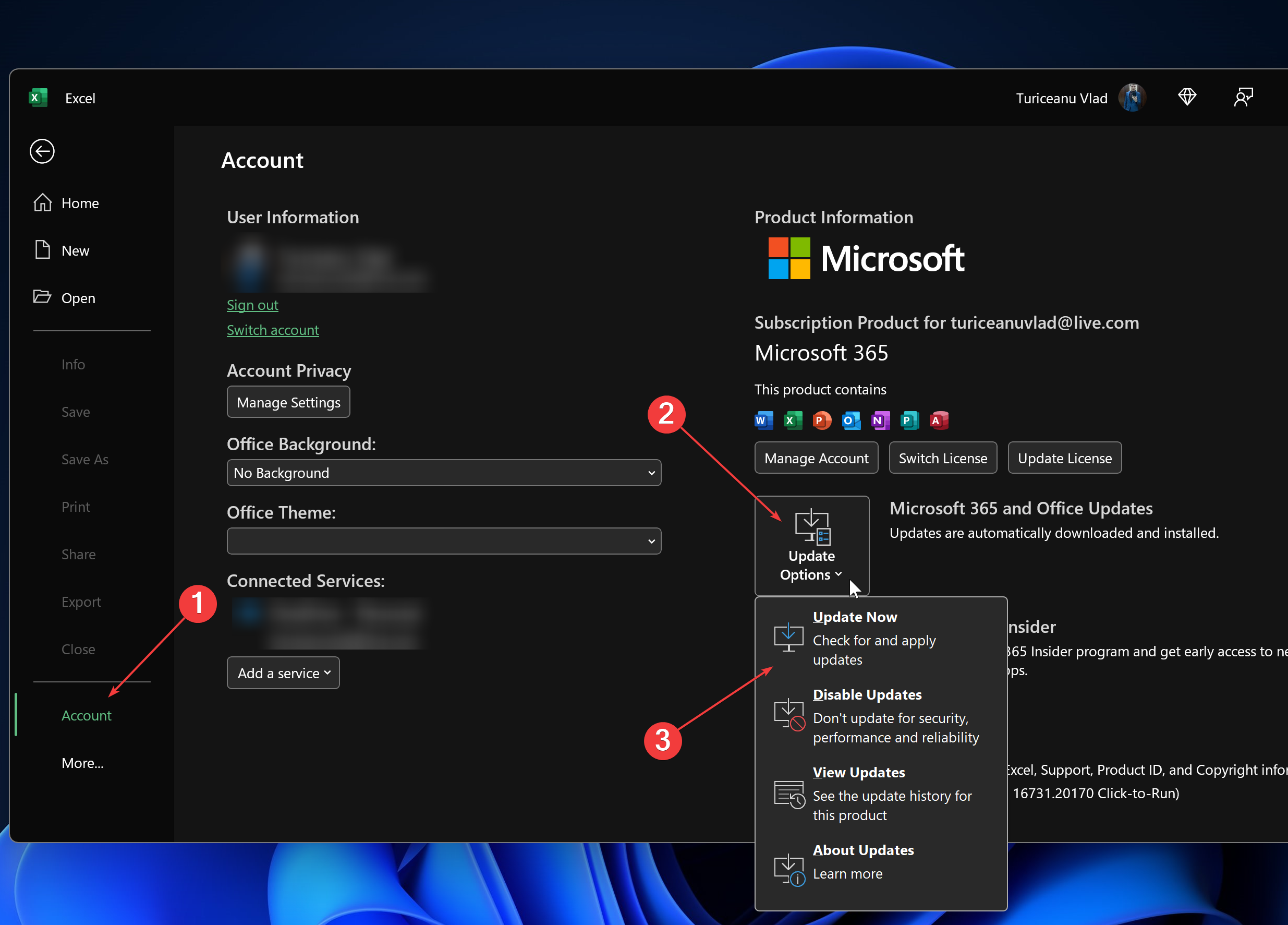
Task: Click the Turiceanu Vlad profile picture
Action: click(1132, 98)
